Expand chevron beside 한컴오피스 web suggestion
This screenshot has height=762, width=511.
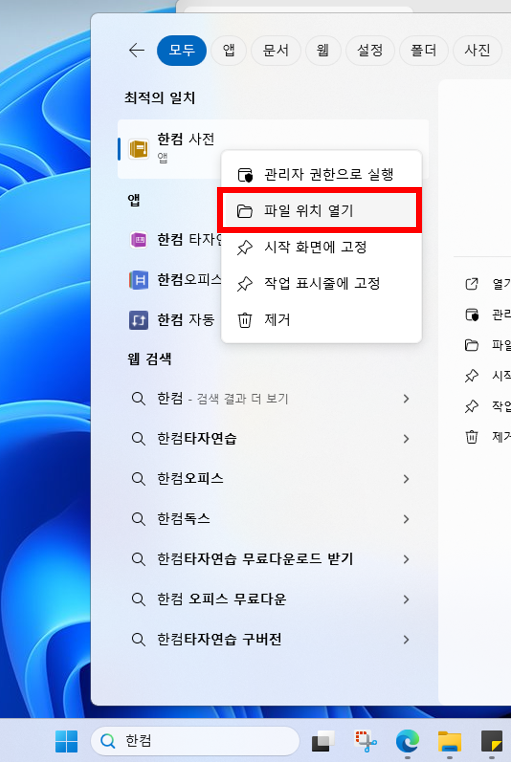[406, 479]
